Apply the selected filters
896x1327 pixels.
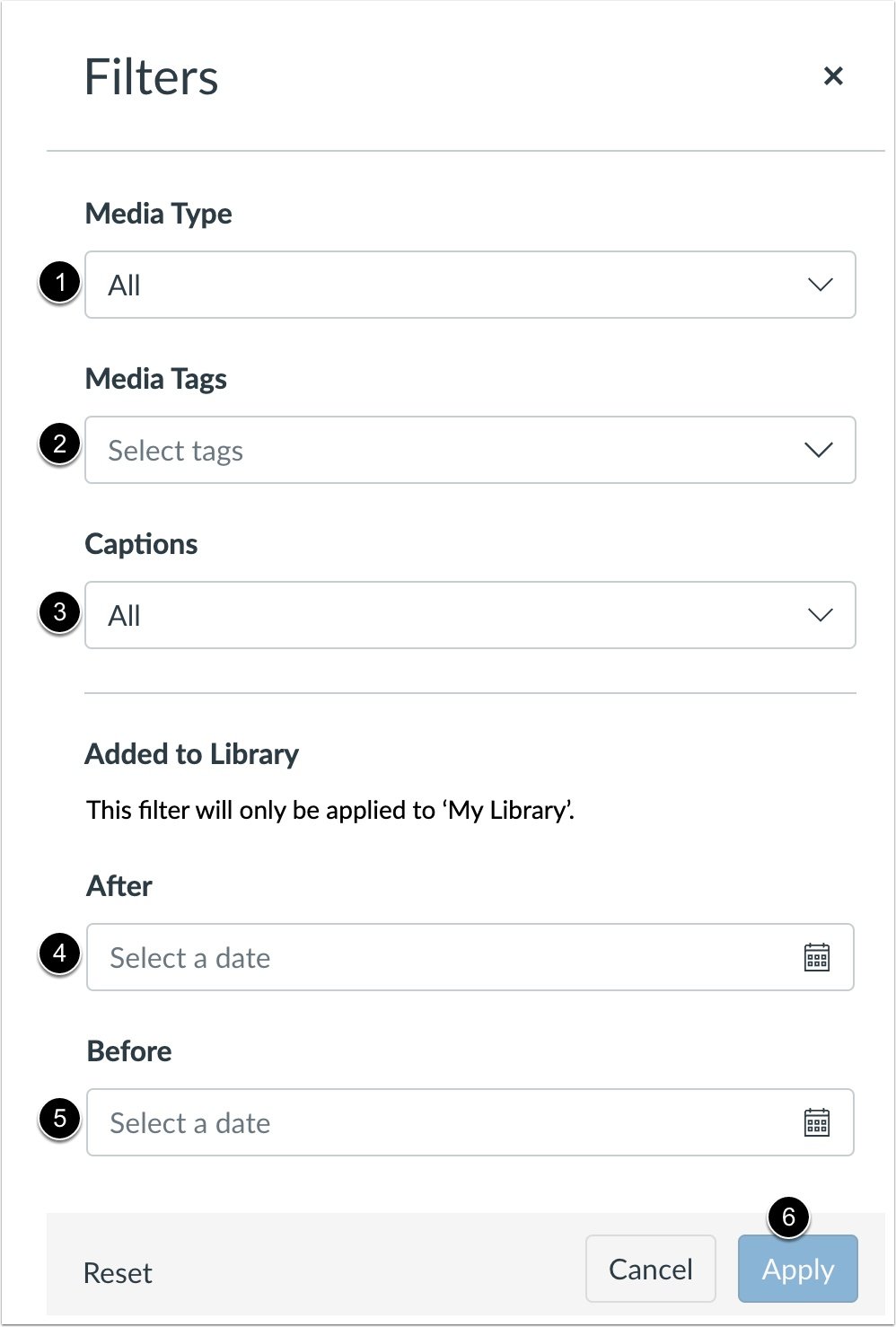point(797,1269)
